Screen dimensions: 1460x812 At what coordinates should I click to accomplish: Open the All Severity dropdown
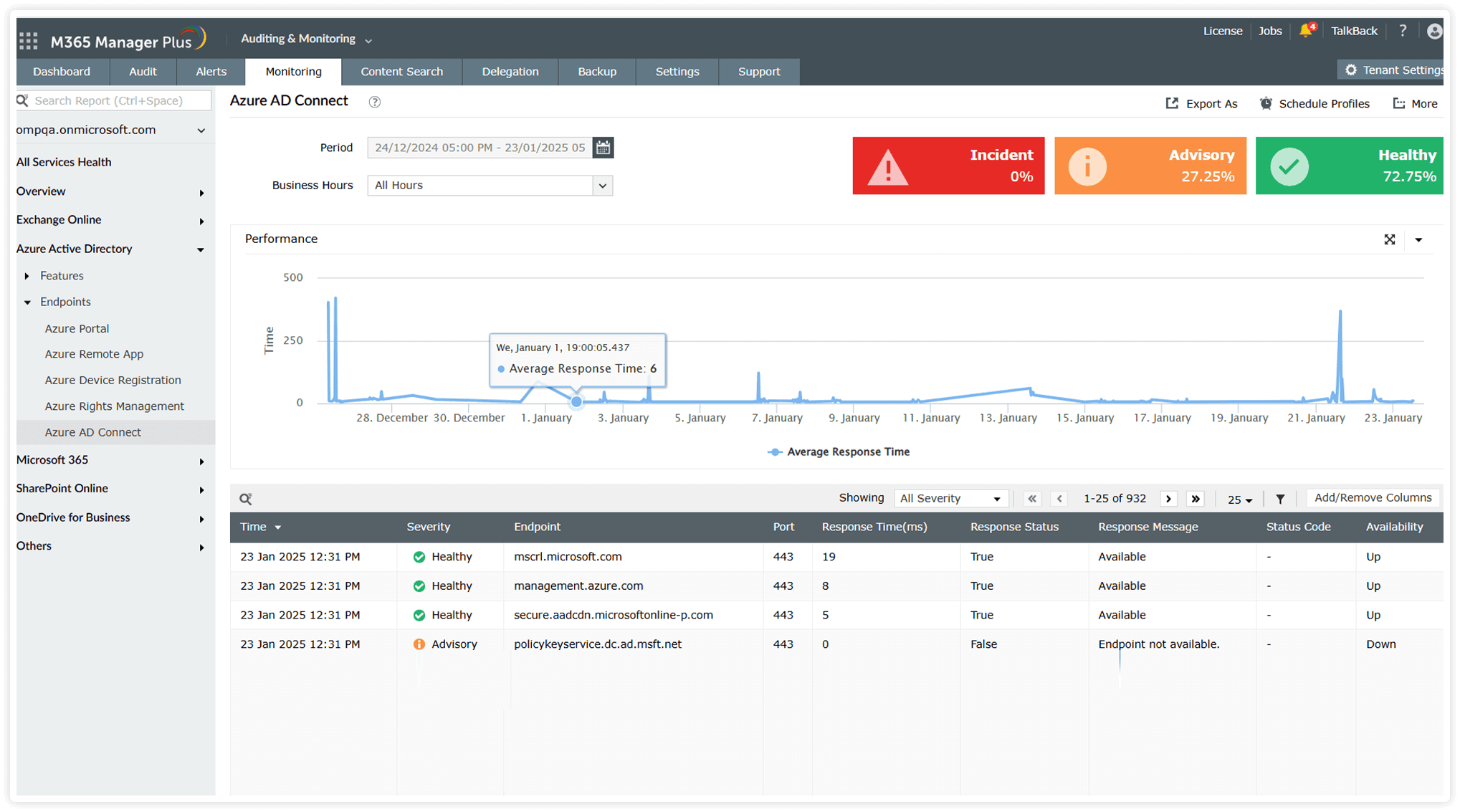(950, 498)
